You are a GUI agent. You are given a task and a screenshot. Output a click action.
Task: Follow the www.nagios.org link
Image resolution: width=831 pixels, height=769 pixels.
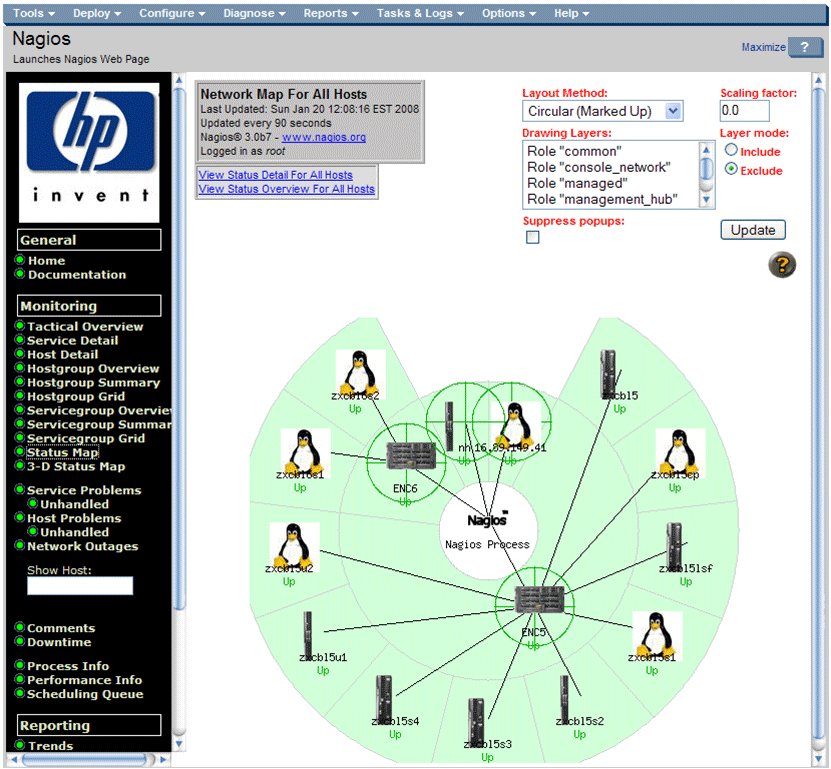tap(324, 137)
